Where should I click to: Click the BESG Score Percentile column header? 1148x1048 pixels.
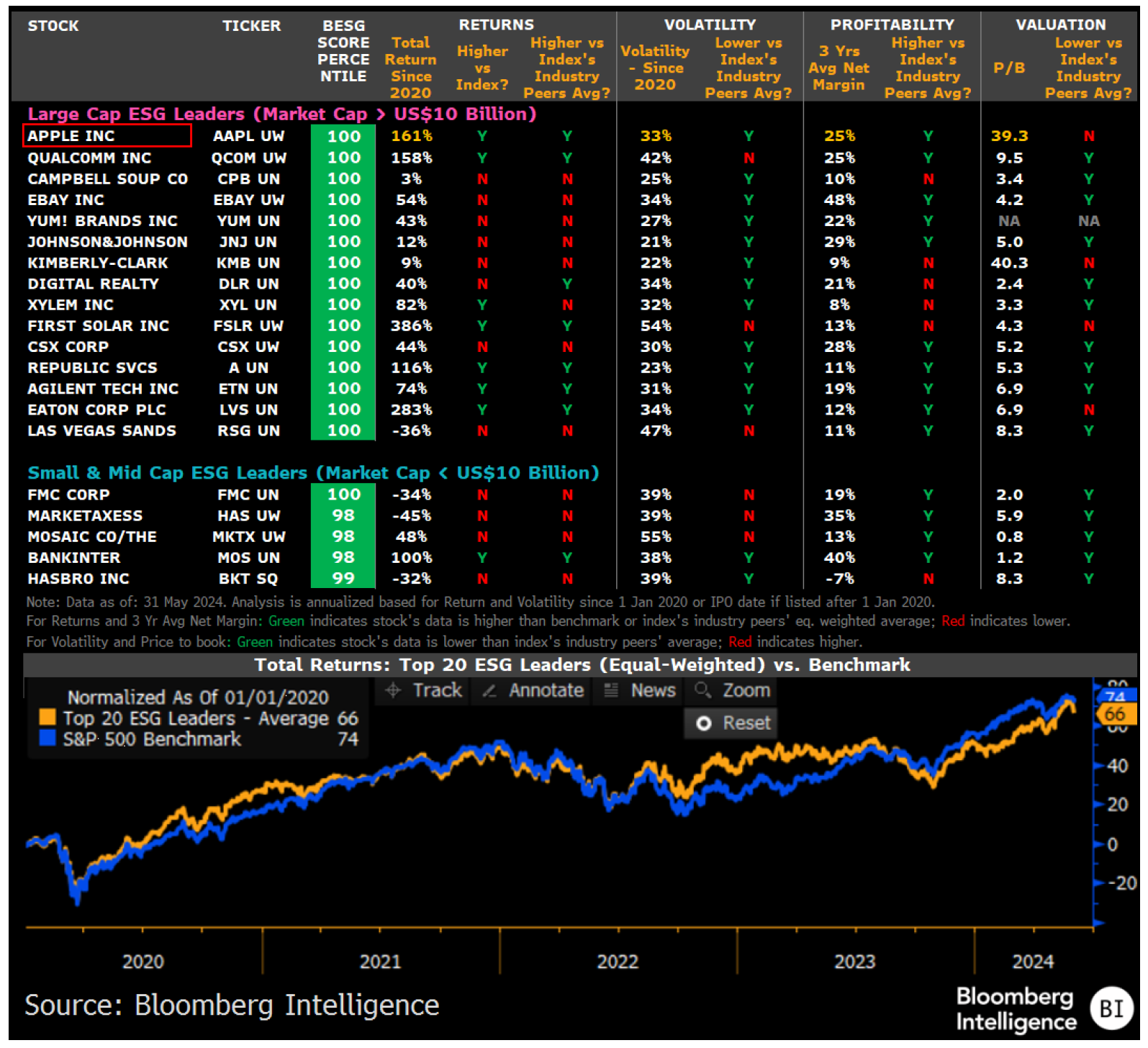[343, 51]
